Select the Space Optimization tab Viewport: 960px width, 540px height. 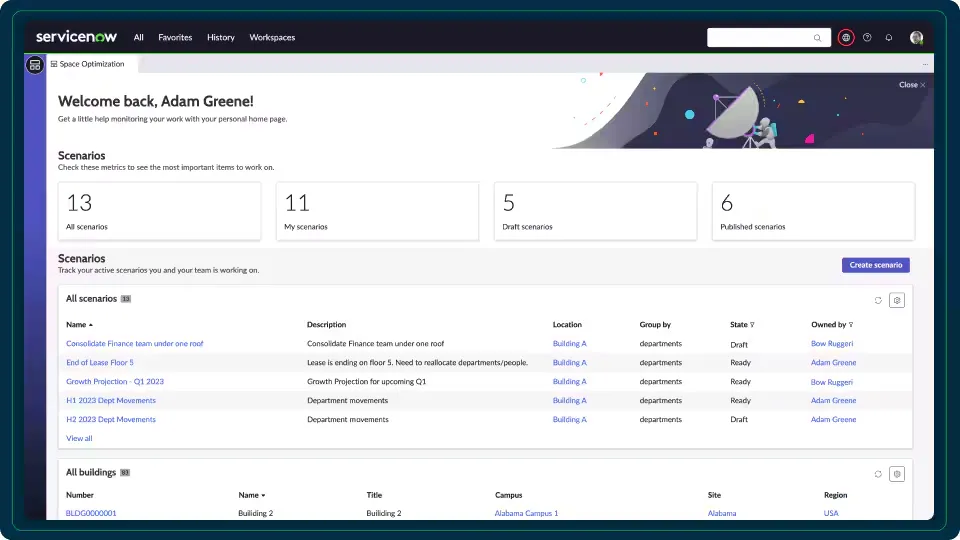point(91,64)
